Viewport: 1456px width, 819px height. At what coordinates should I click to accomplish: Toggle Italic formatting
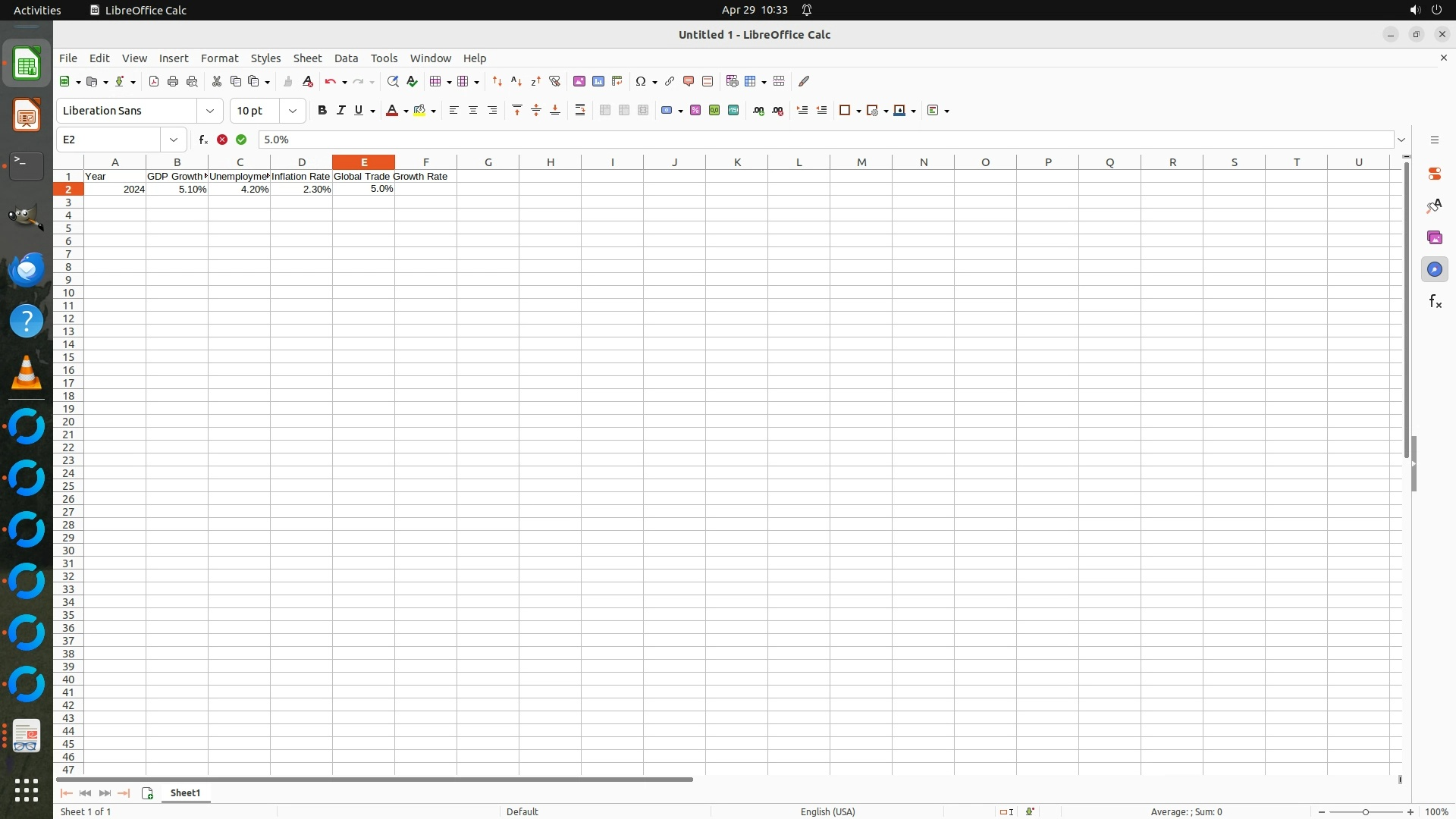[x=340, y=111]
